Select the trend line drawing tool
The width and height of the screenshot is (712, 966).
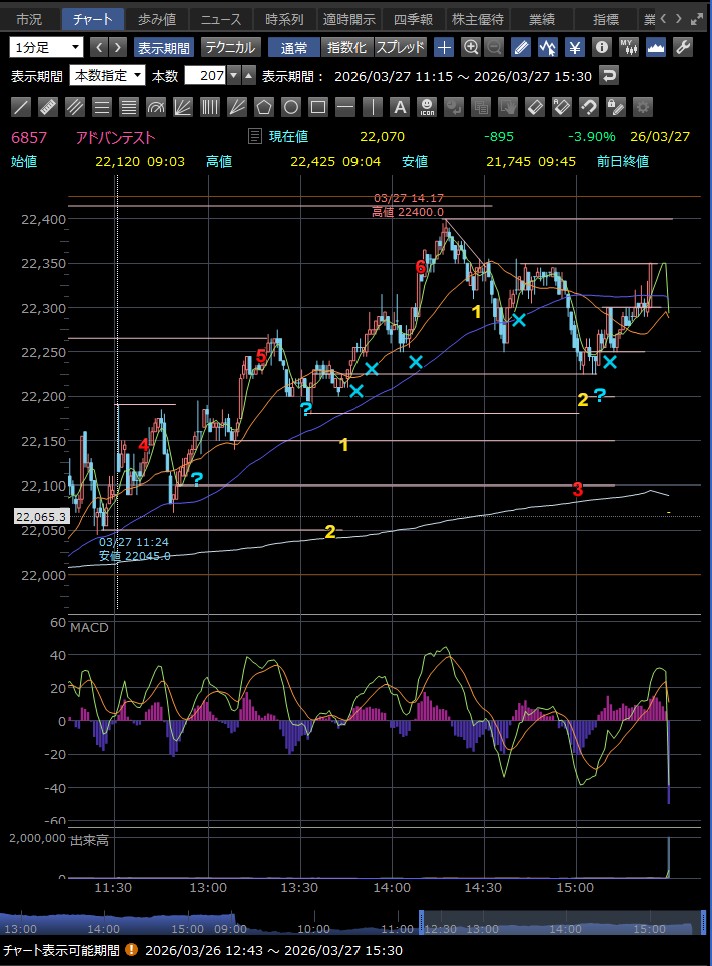pos(21,107)
